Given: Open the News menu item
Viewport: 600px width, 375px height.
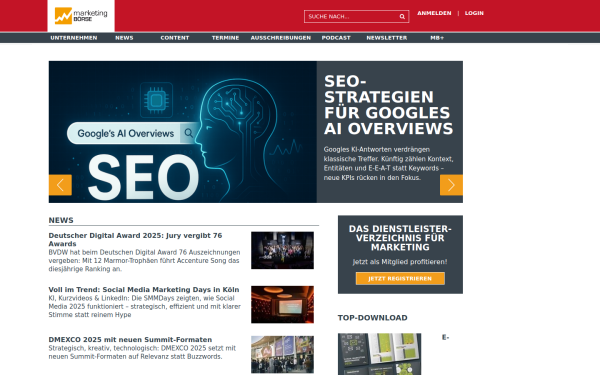Looking at the screenshot, I should coord(124,38).
